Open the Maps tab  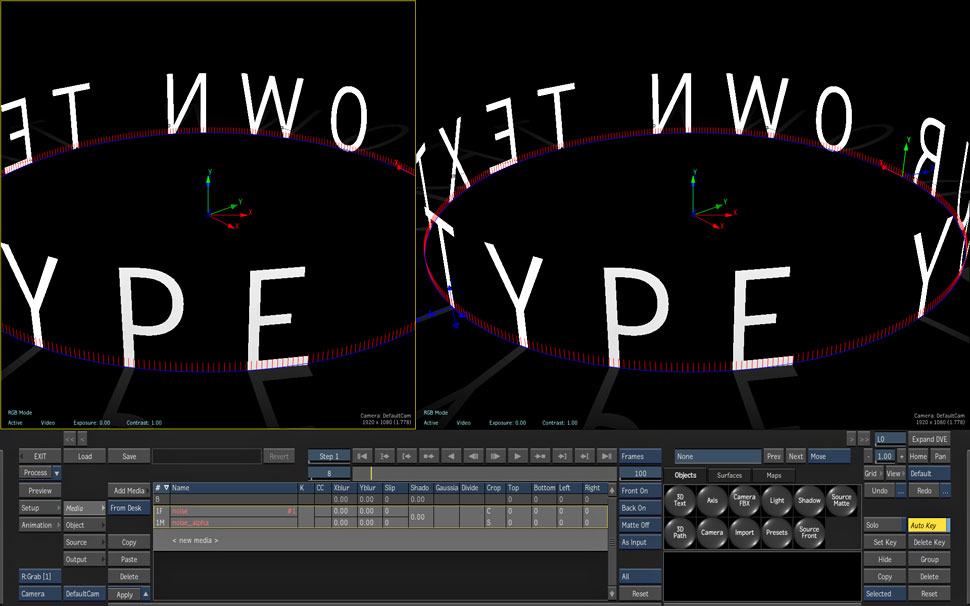coord(774,475)
